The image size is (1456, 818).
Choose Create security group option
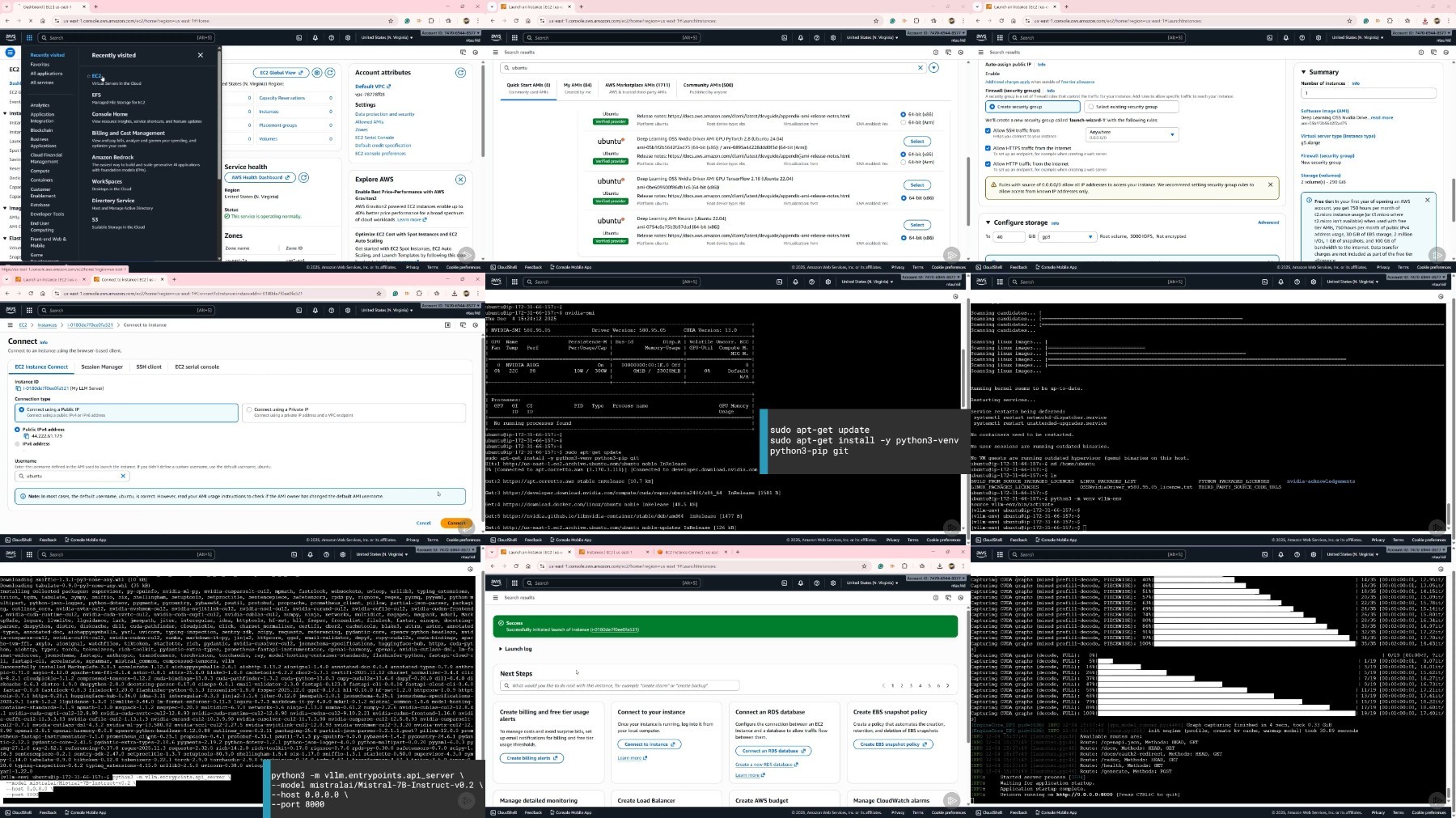pos(1033,107)
